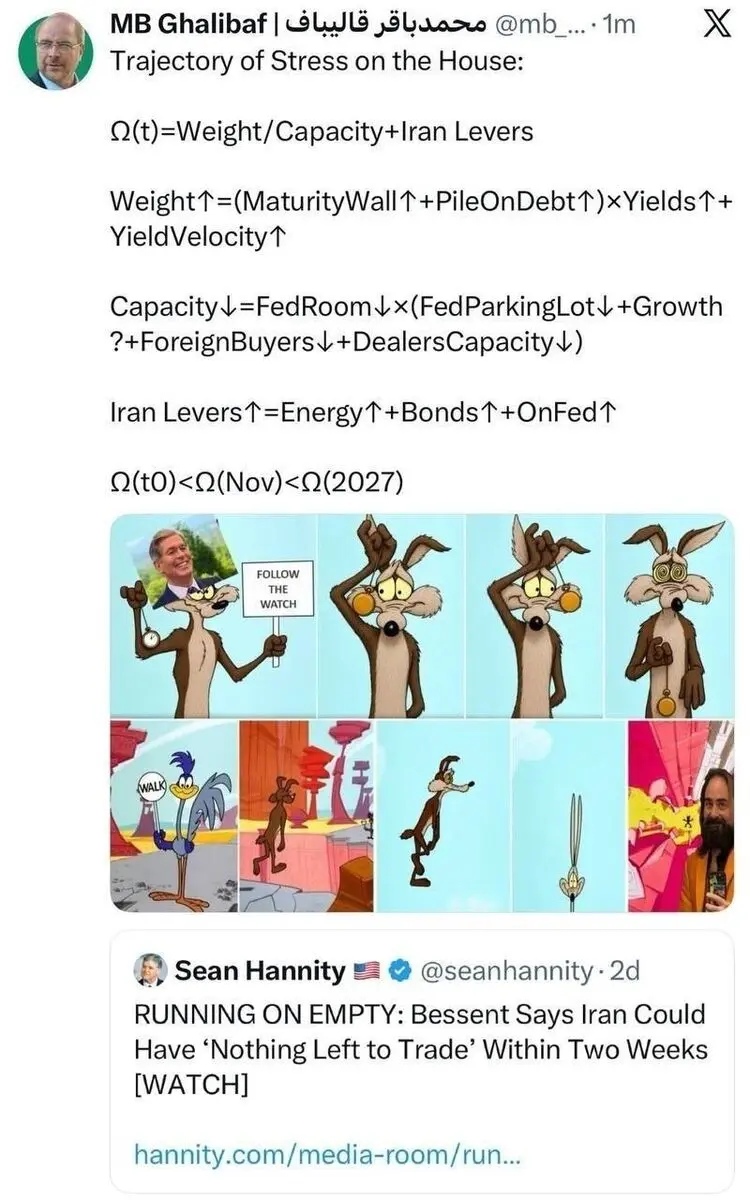750x1200 pixels.
Task: Open the quoted RUNNING ON EMPTY headline
Action: [420, 1050]
